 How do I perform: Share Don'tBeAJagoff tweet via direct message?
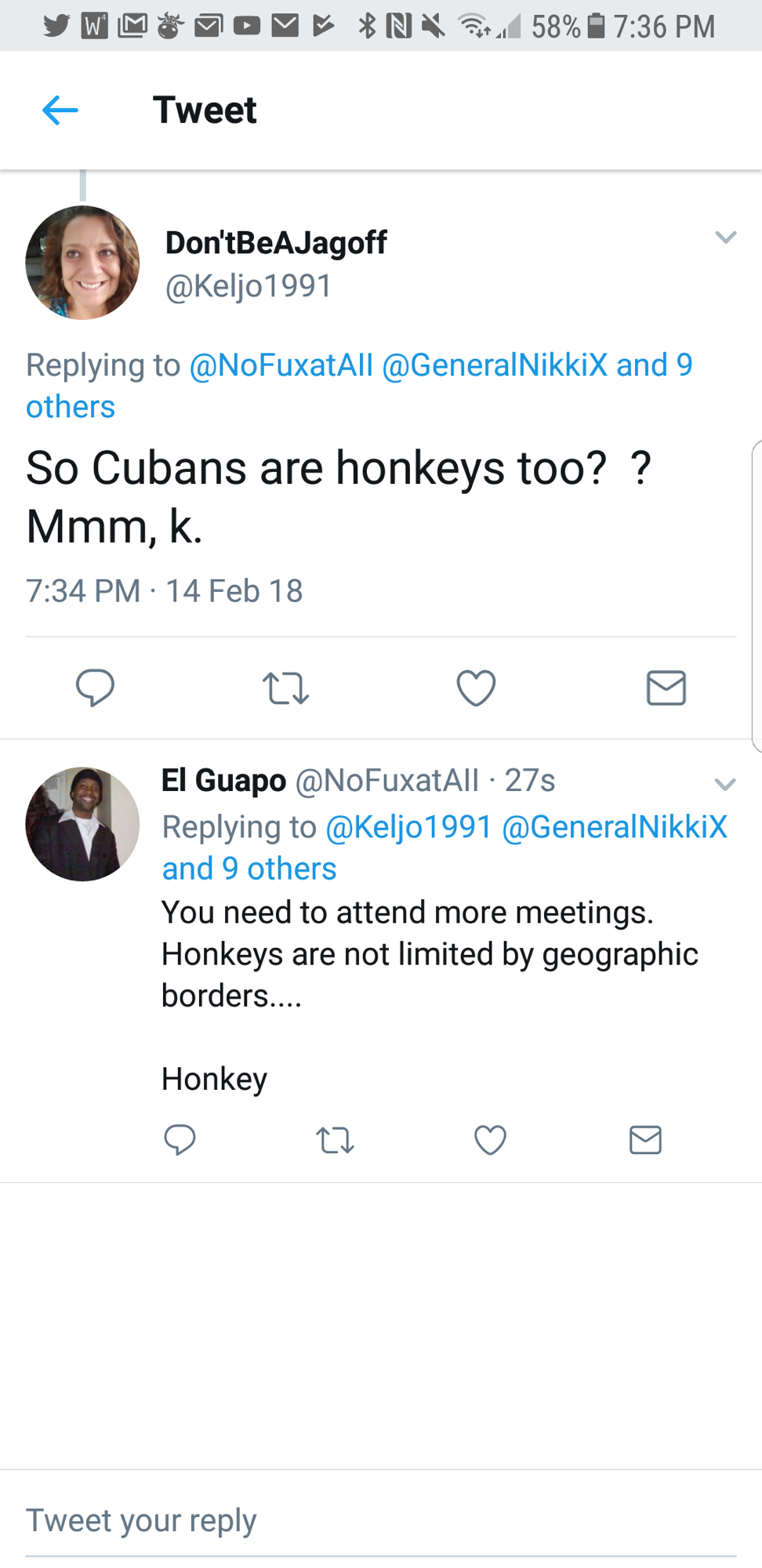click(x=666, y=688)
